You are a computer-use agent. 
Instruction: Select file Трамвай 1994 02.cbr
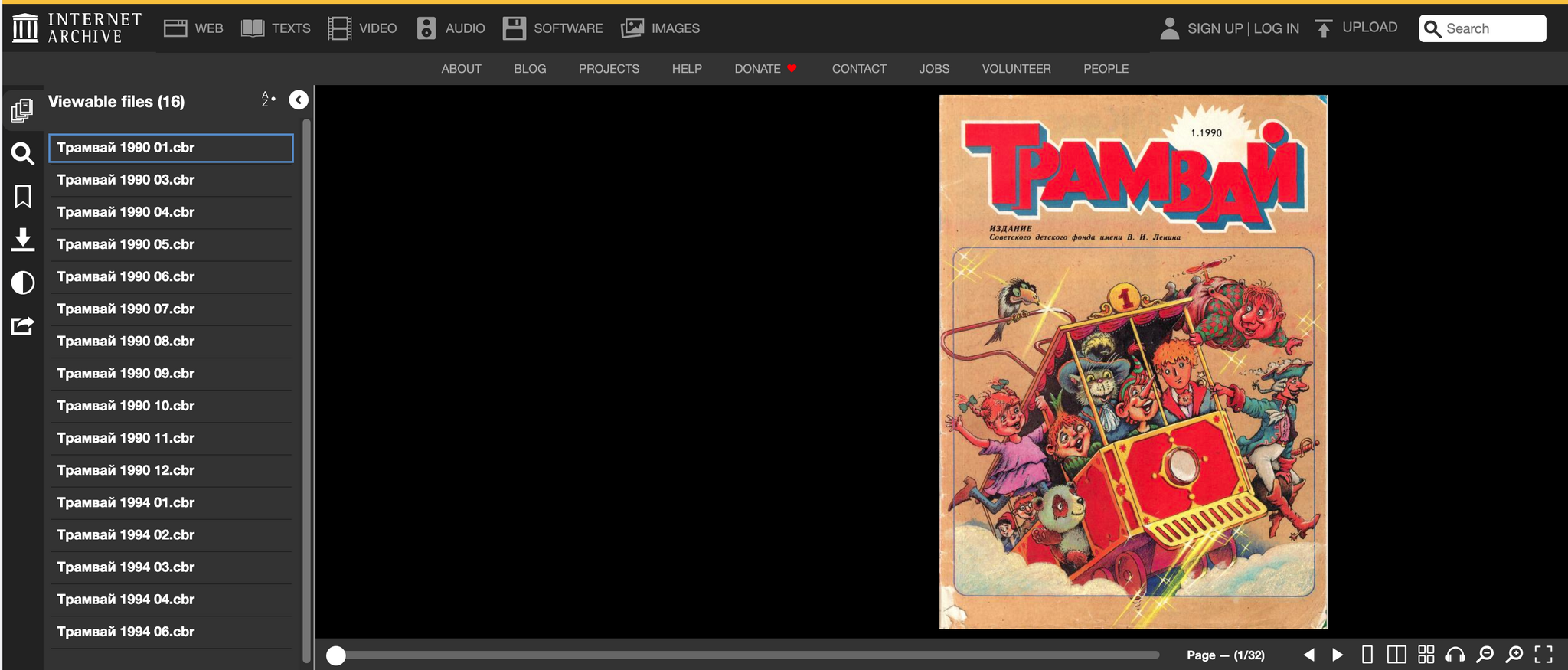click(171, 535)
